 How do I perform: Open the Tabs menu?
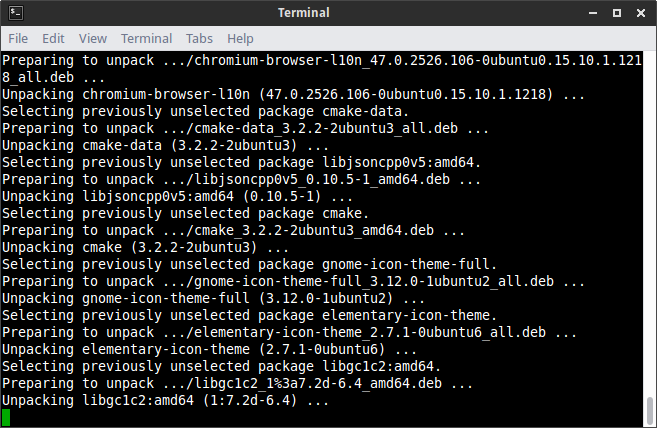[x=199, y=38]
